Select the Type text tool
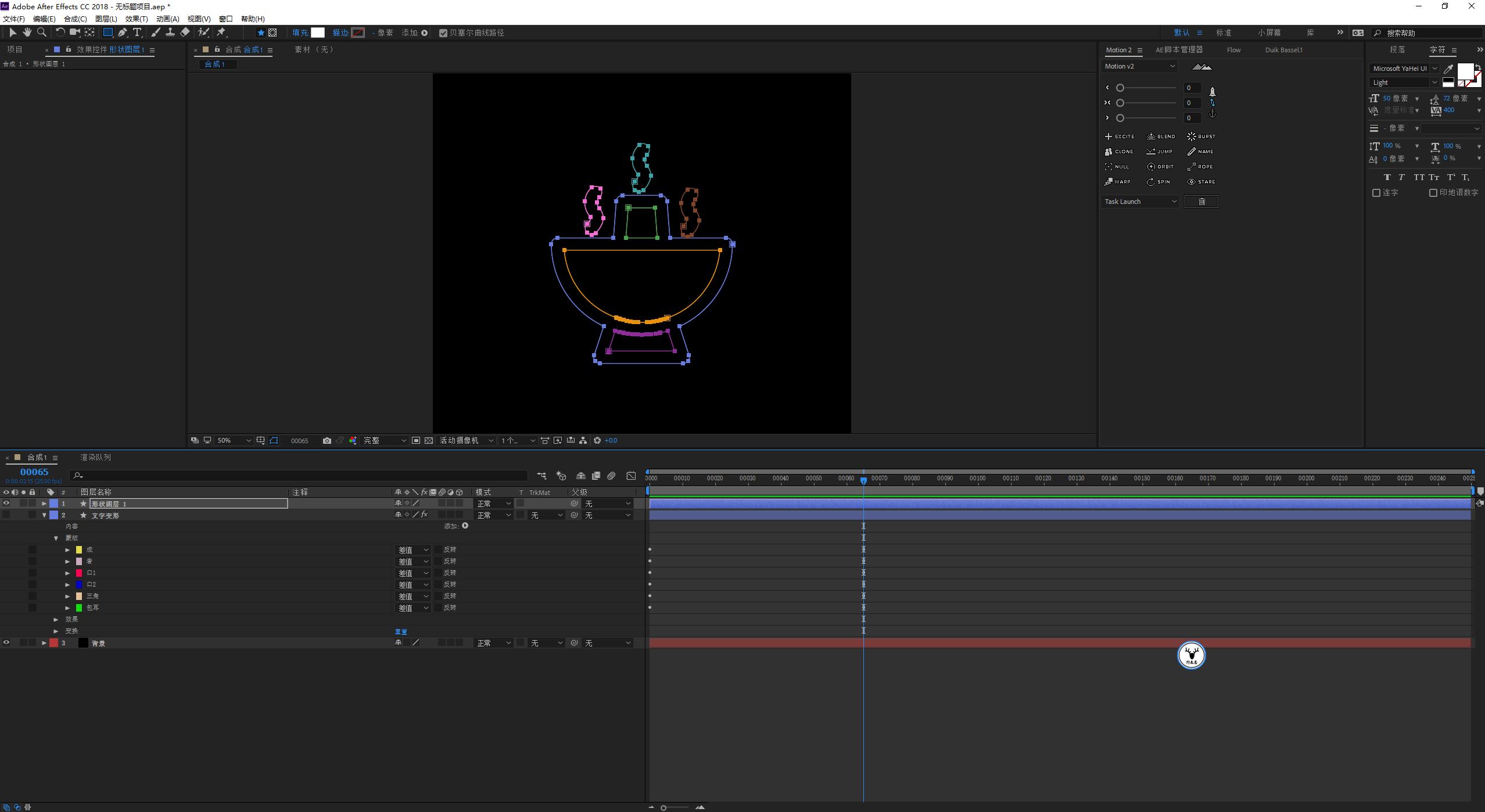 click(x=137, y=33)
